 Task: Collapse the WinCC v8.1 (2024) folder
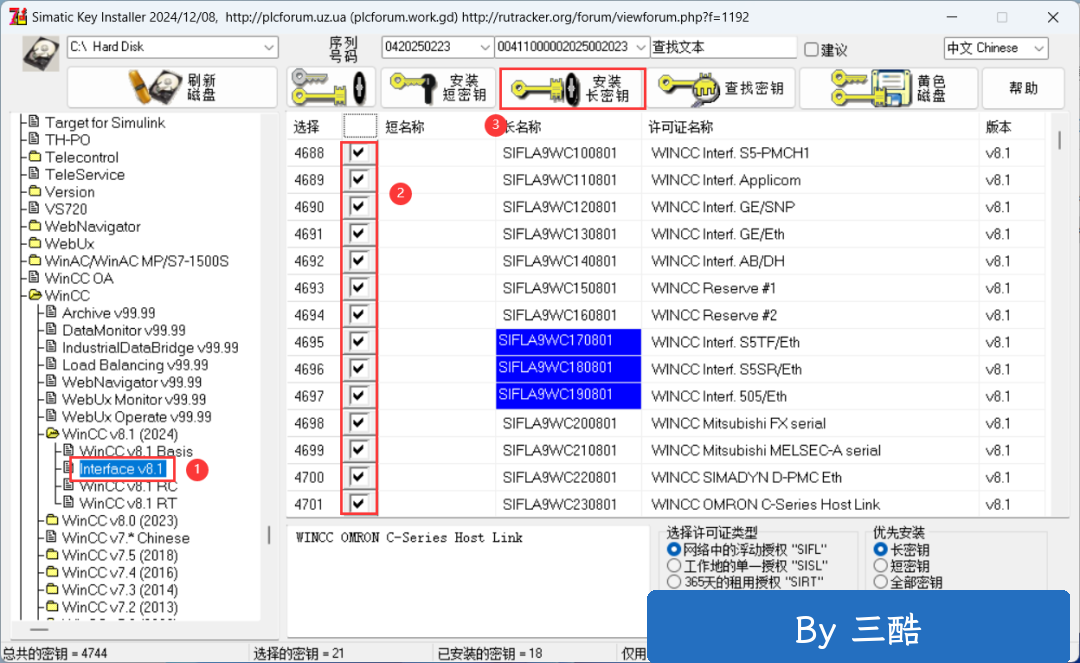tap(52, 434)
